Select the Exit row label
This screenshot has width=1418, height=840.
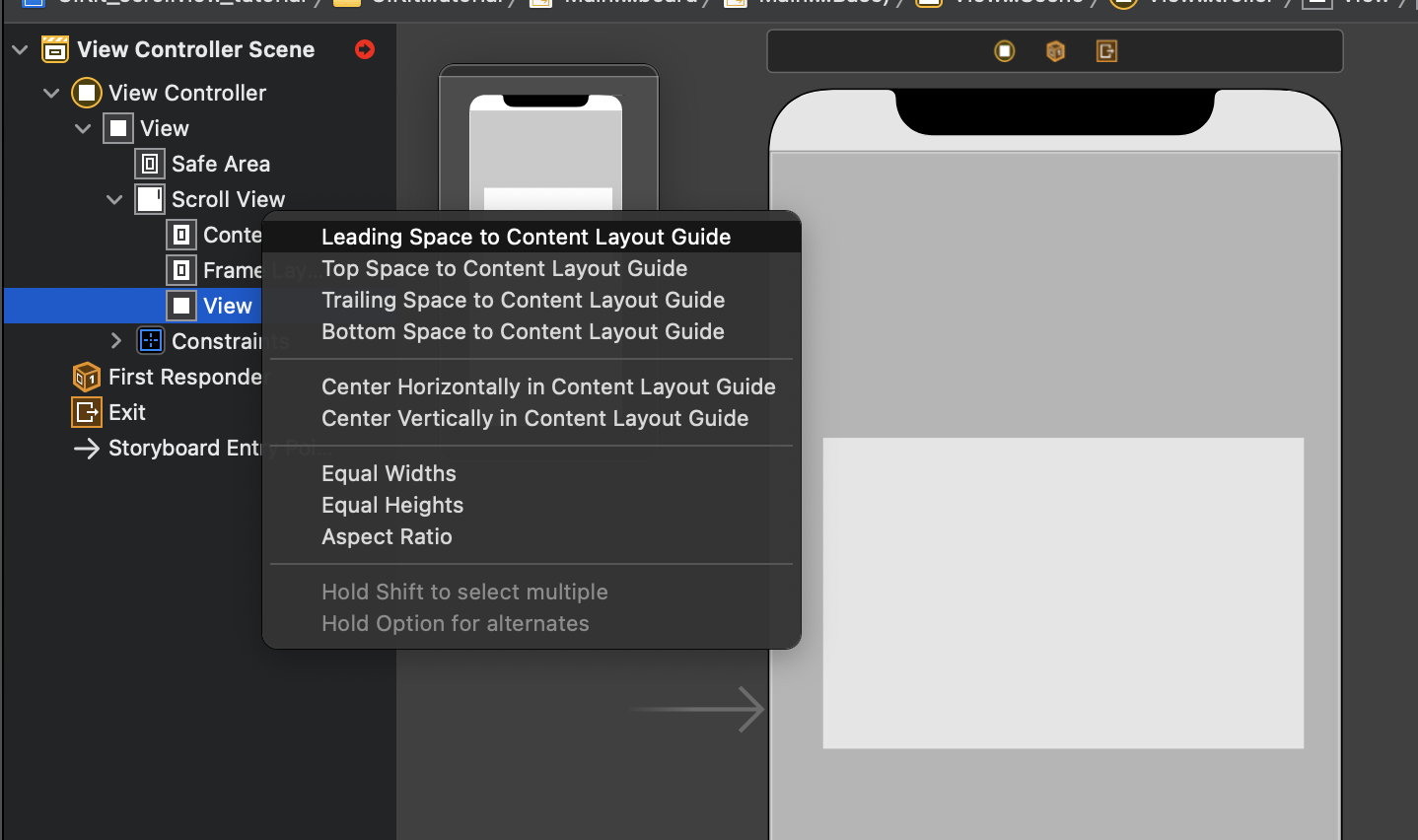pos(127,412)
